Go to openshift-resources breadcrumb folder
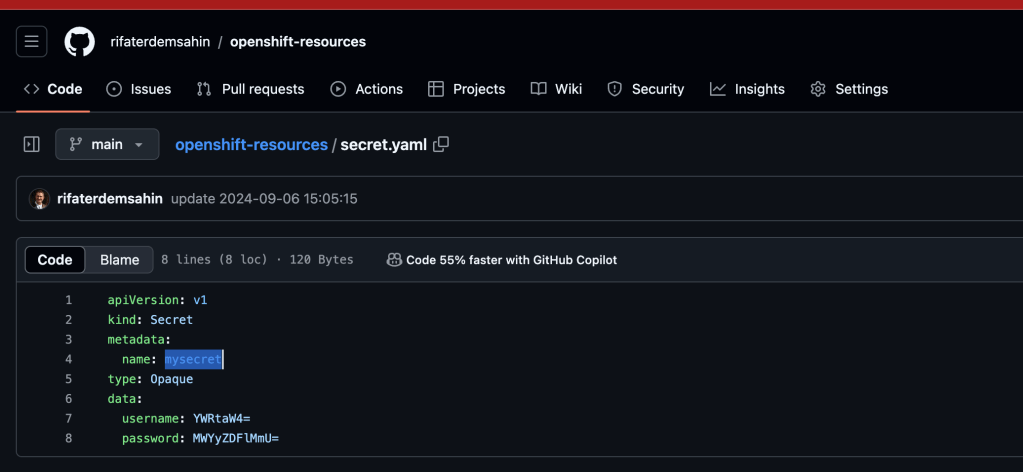 pyautogui.click(x=251, y=144)
